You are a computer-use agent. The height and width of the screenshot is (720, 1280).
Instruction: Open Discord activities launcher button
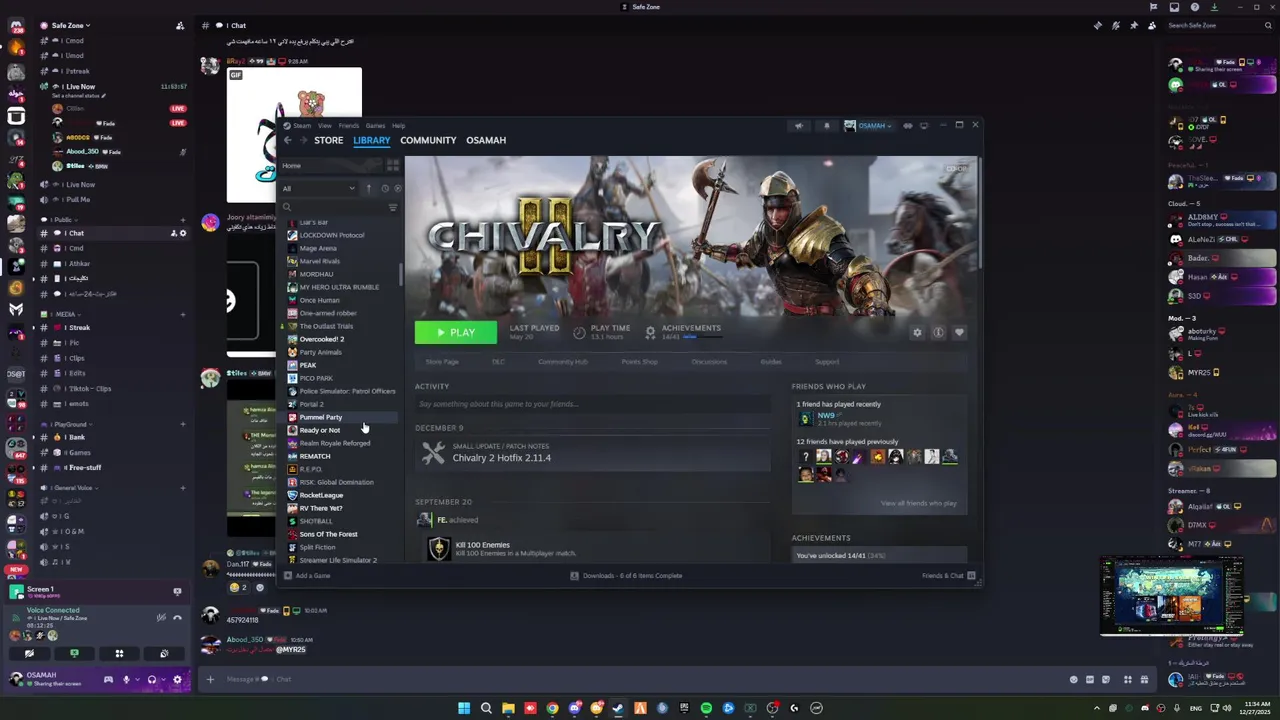[119, 653]
